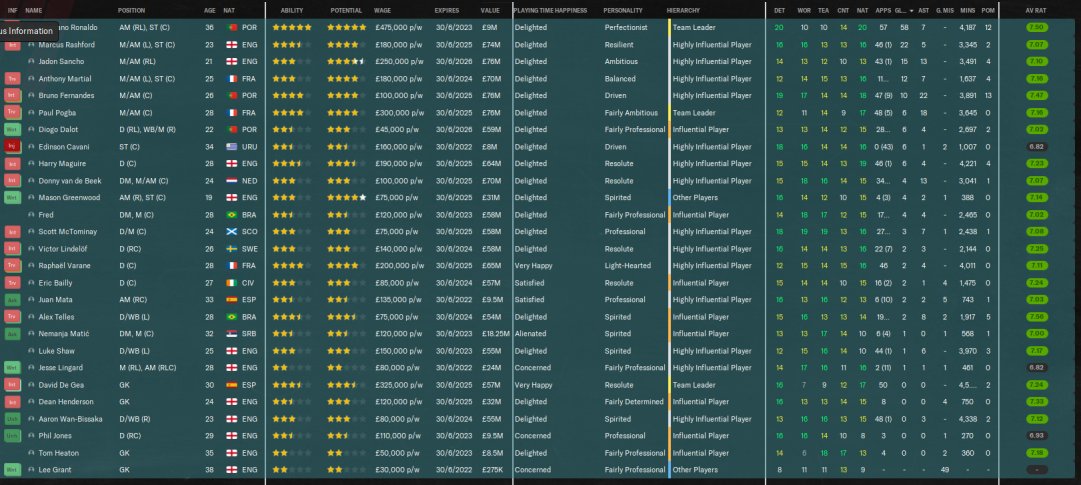Open Donny van de Beek's profile
1081x485 pixels.
pos(70,181)
